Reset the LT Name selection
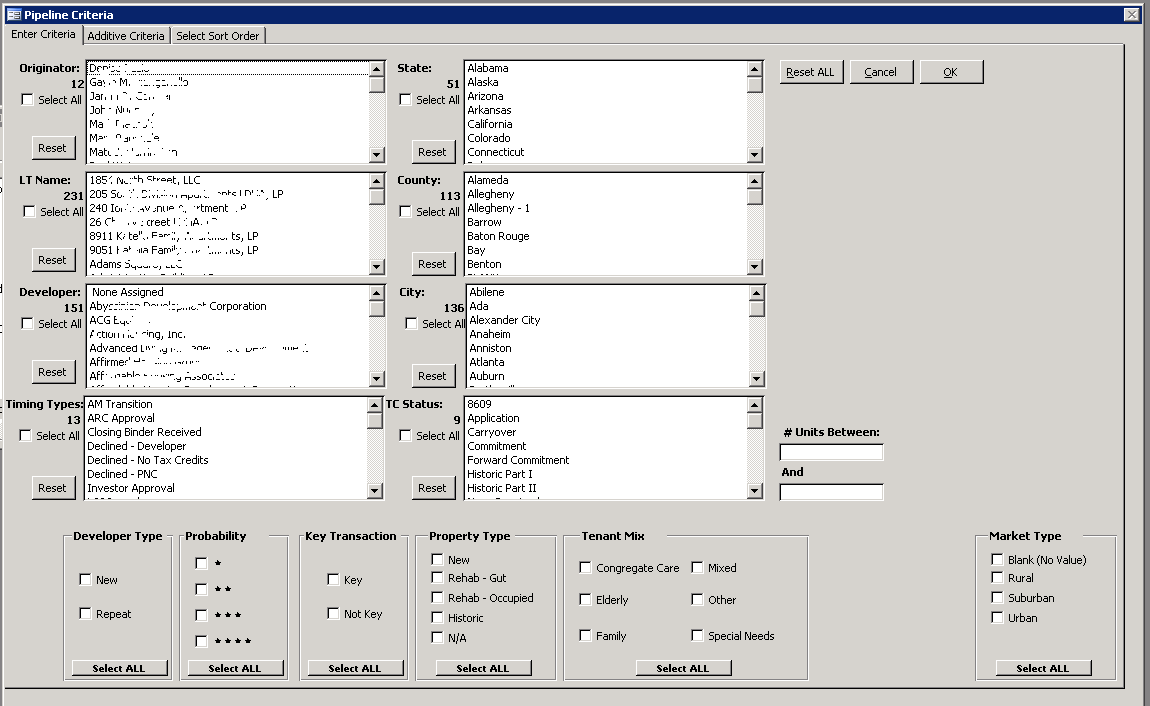This screenshot has height=706, width=1150. click(x=52, y=260)
